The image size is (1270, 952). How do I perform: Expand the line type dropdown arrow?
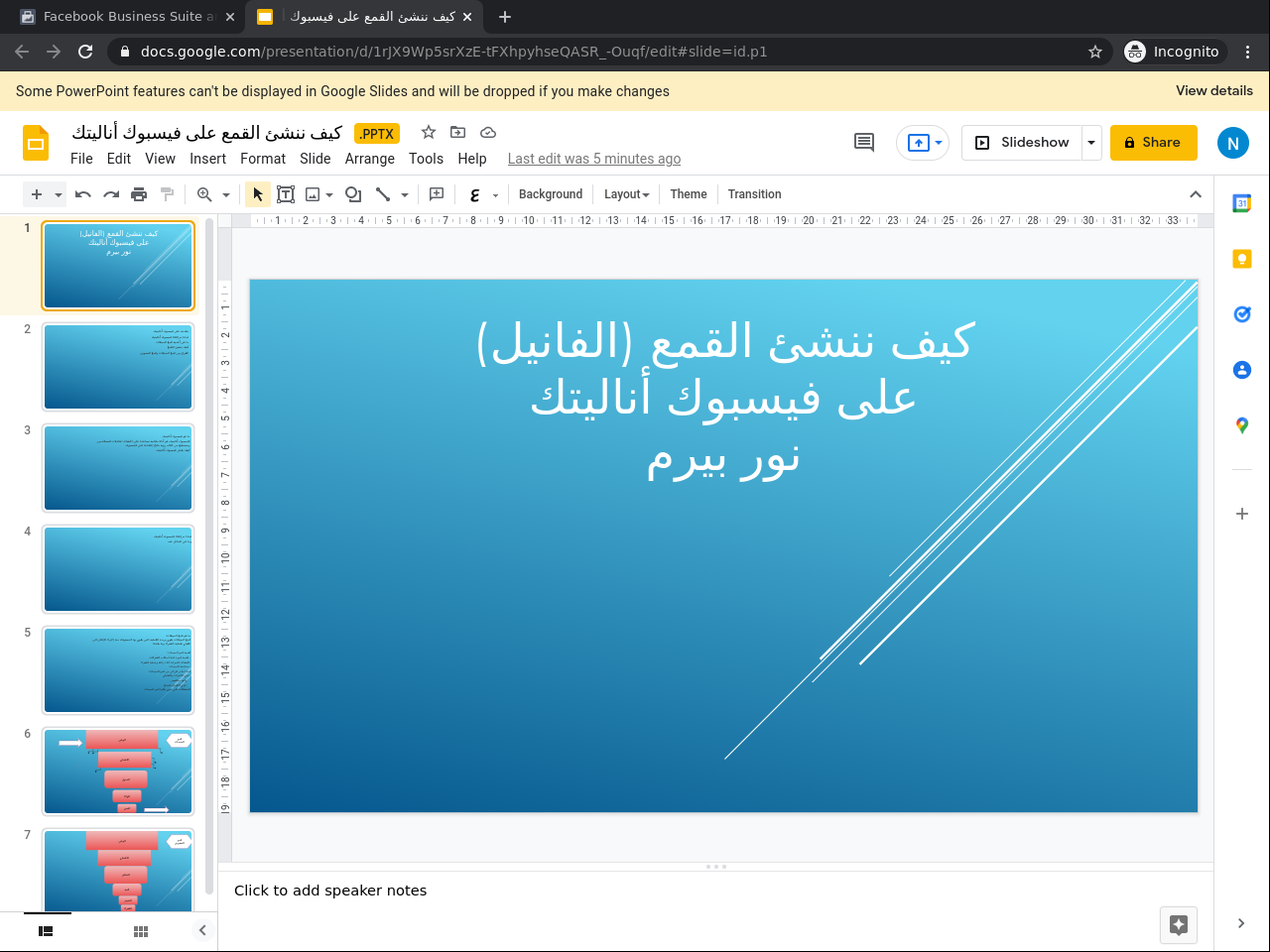click(x=405, y=194)
